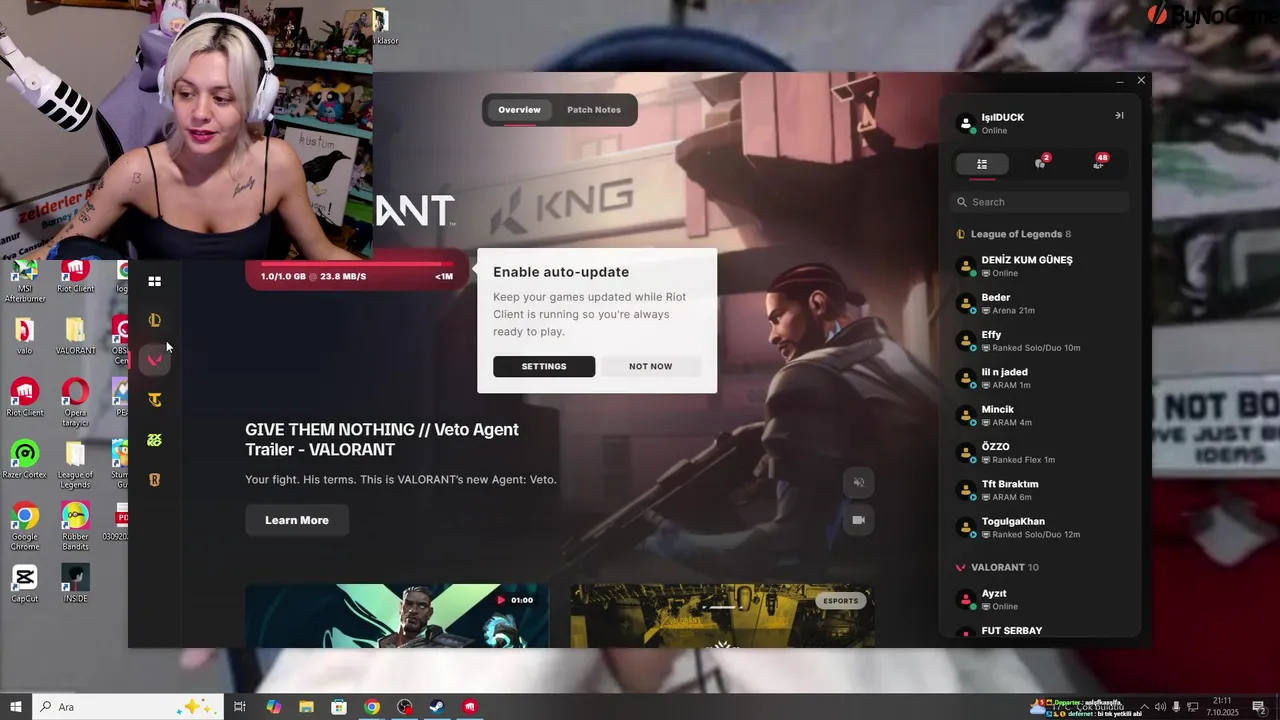Open the notification center icon
The width and height of the screenshot is (1280, 720).
click(1259, 707)
